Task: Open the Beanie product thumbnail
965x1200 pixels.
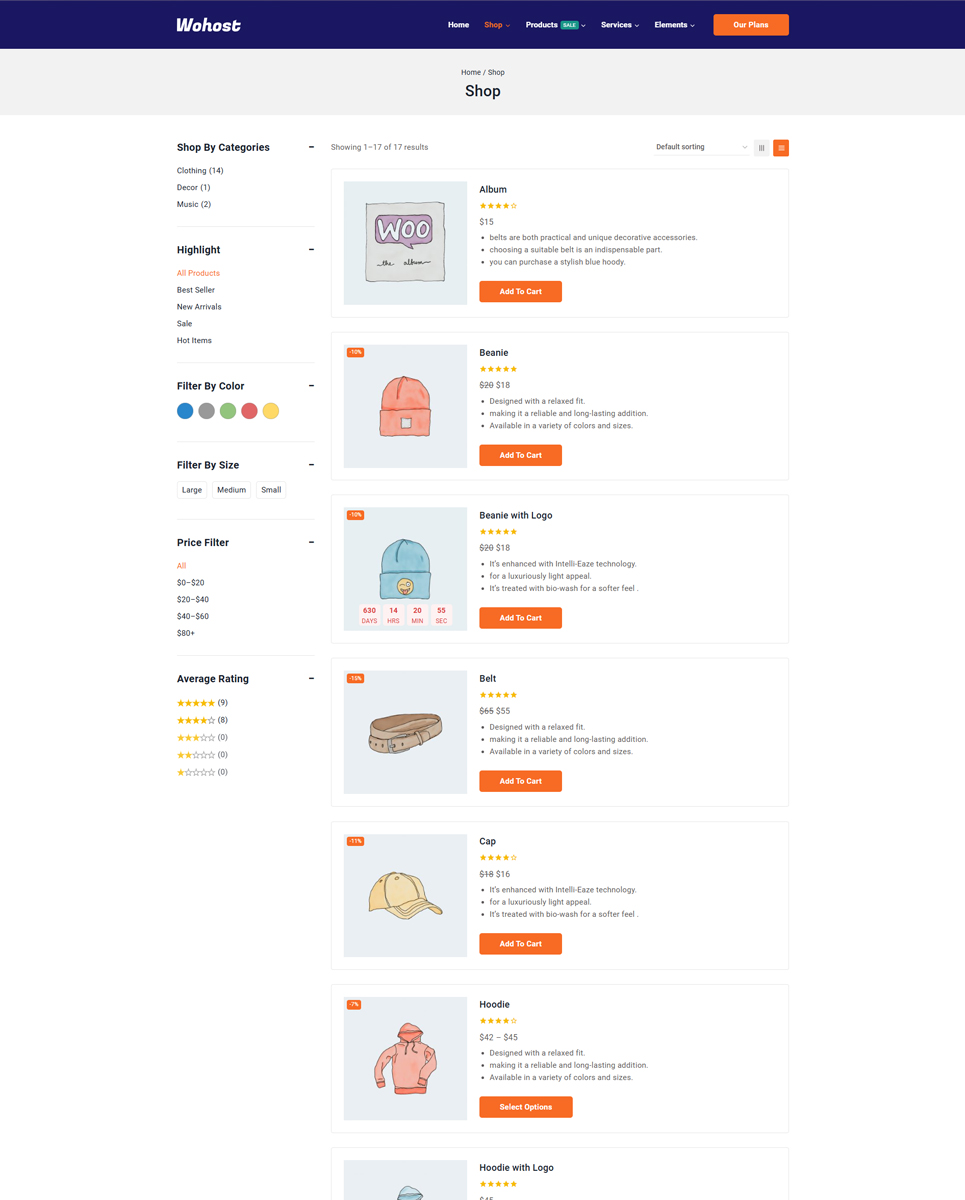Action: pos(405,406)
